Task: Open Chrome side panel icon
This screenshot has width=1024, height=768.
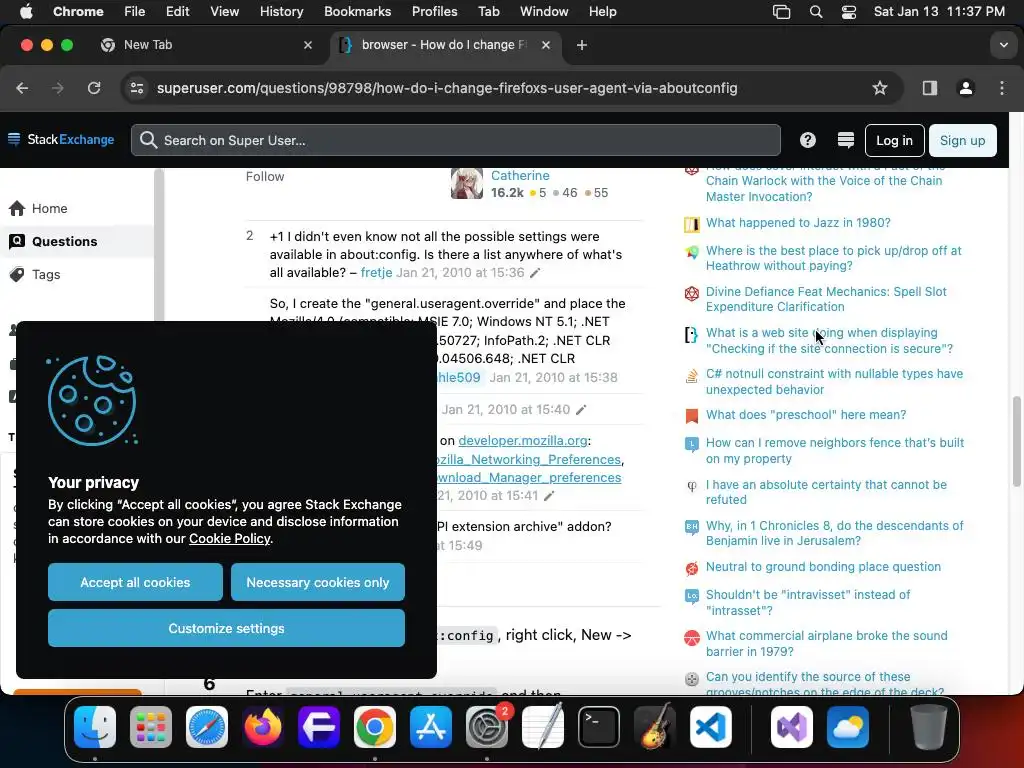Action: pyautogui.click(x=929, y=88)
